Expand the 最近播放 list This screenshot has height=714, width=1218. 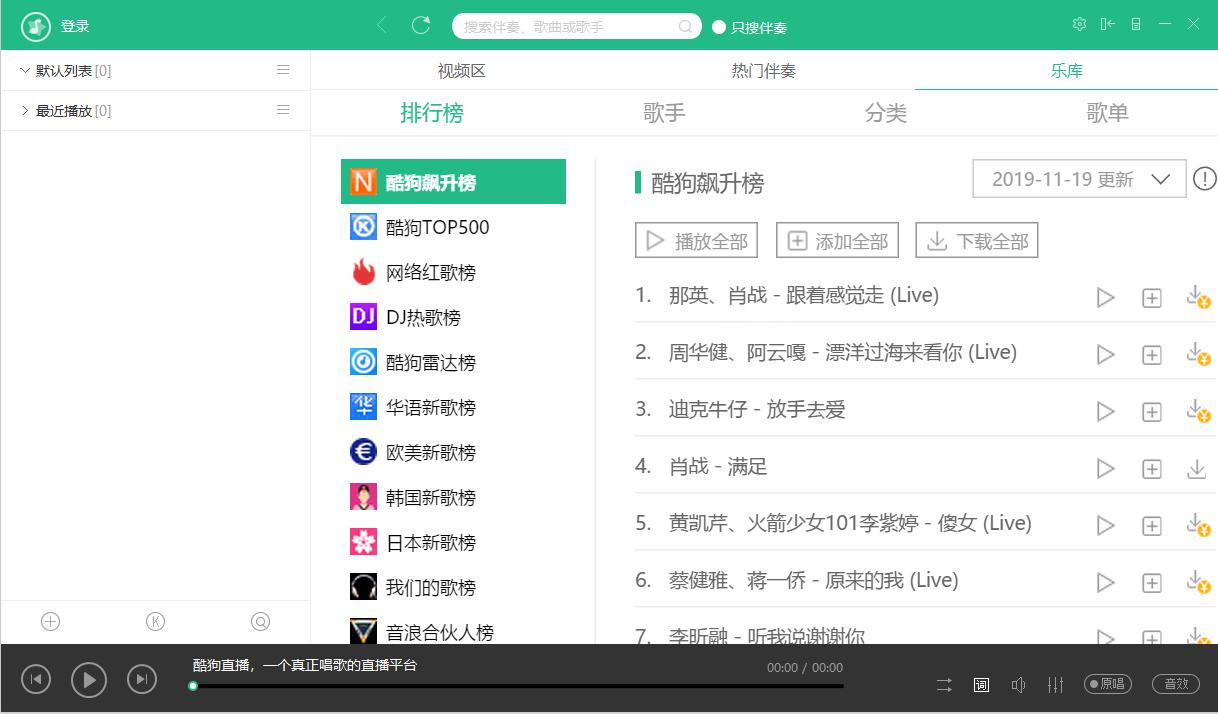(25, 110)
